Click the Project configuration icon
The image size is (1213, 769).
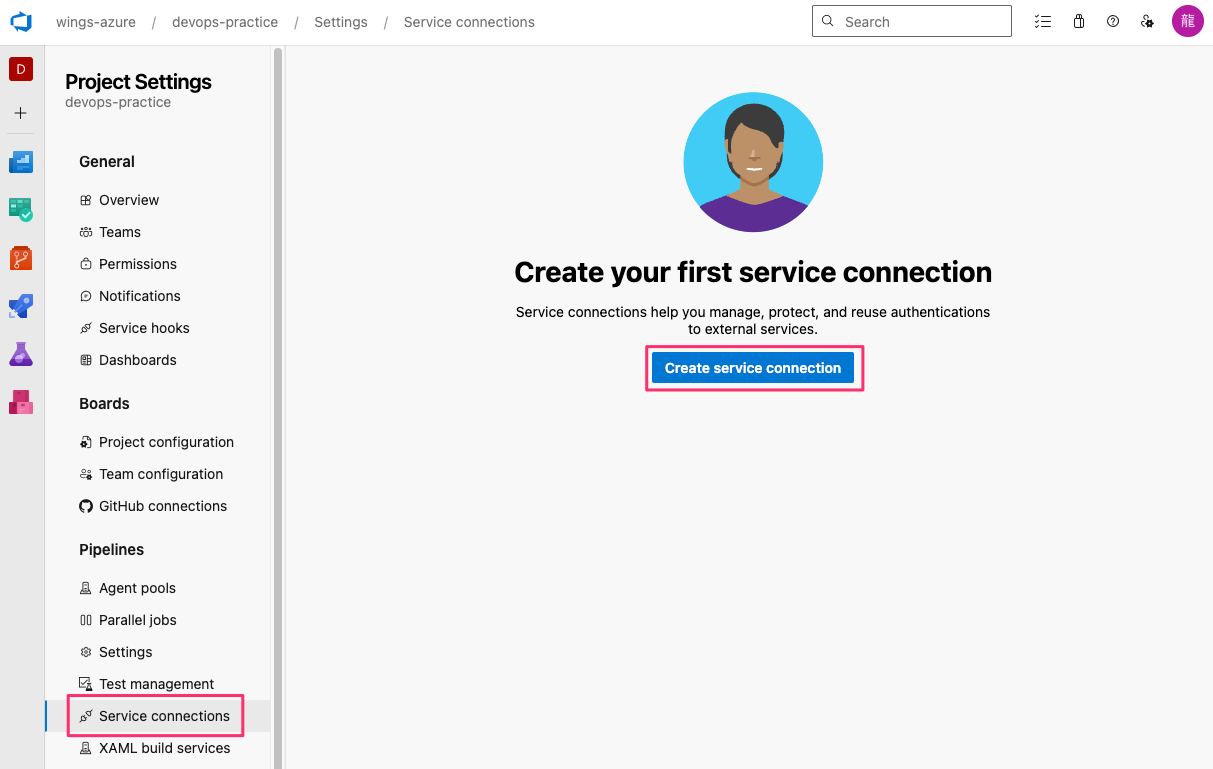coord(86,442)
